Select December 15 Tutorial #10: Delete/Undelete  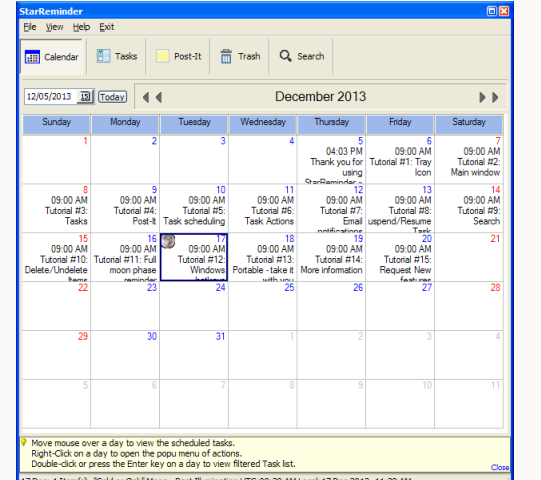coord(56,257)
